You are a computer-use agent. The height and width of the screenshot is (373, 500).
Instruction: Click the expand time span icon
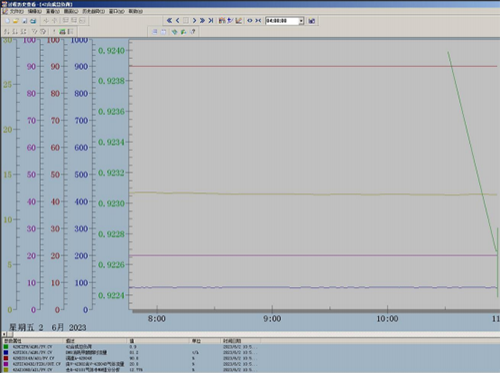250,21
